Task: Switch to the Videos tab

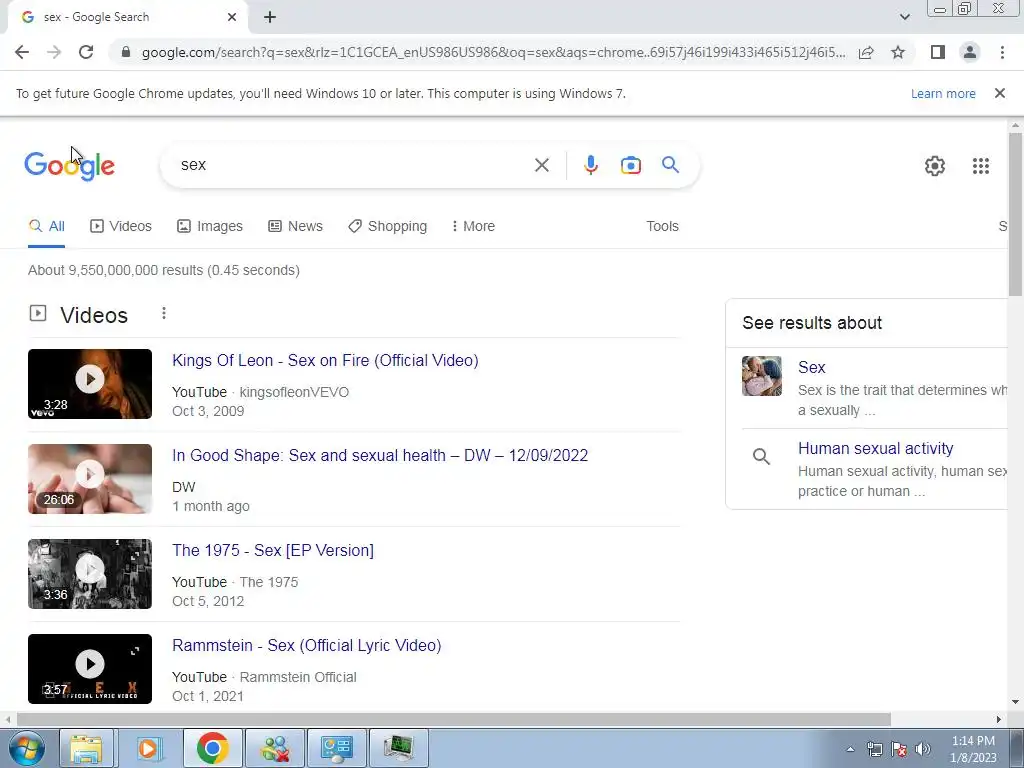Action: click(121, 226)
